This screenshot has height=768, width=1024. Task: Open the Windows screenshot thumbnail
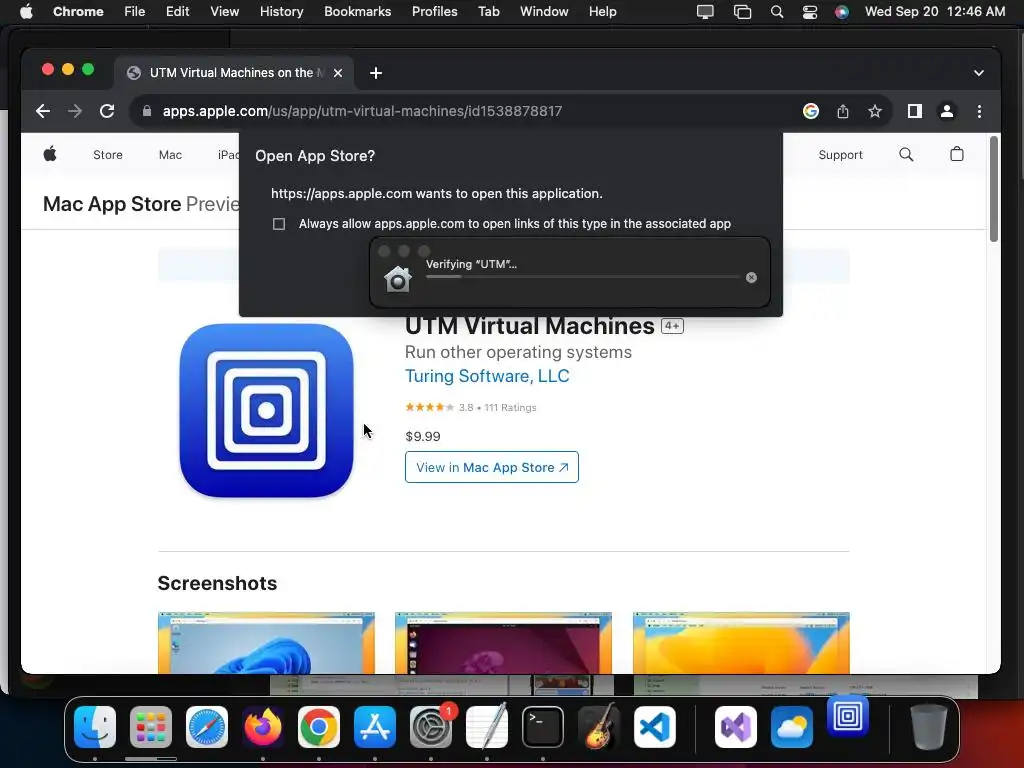tap(266, 643)
